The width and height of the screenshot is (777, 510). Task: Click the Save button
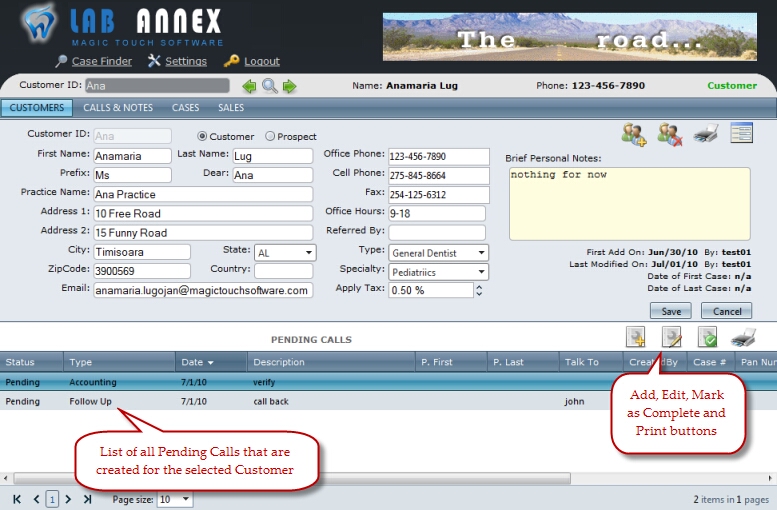671,311
